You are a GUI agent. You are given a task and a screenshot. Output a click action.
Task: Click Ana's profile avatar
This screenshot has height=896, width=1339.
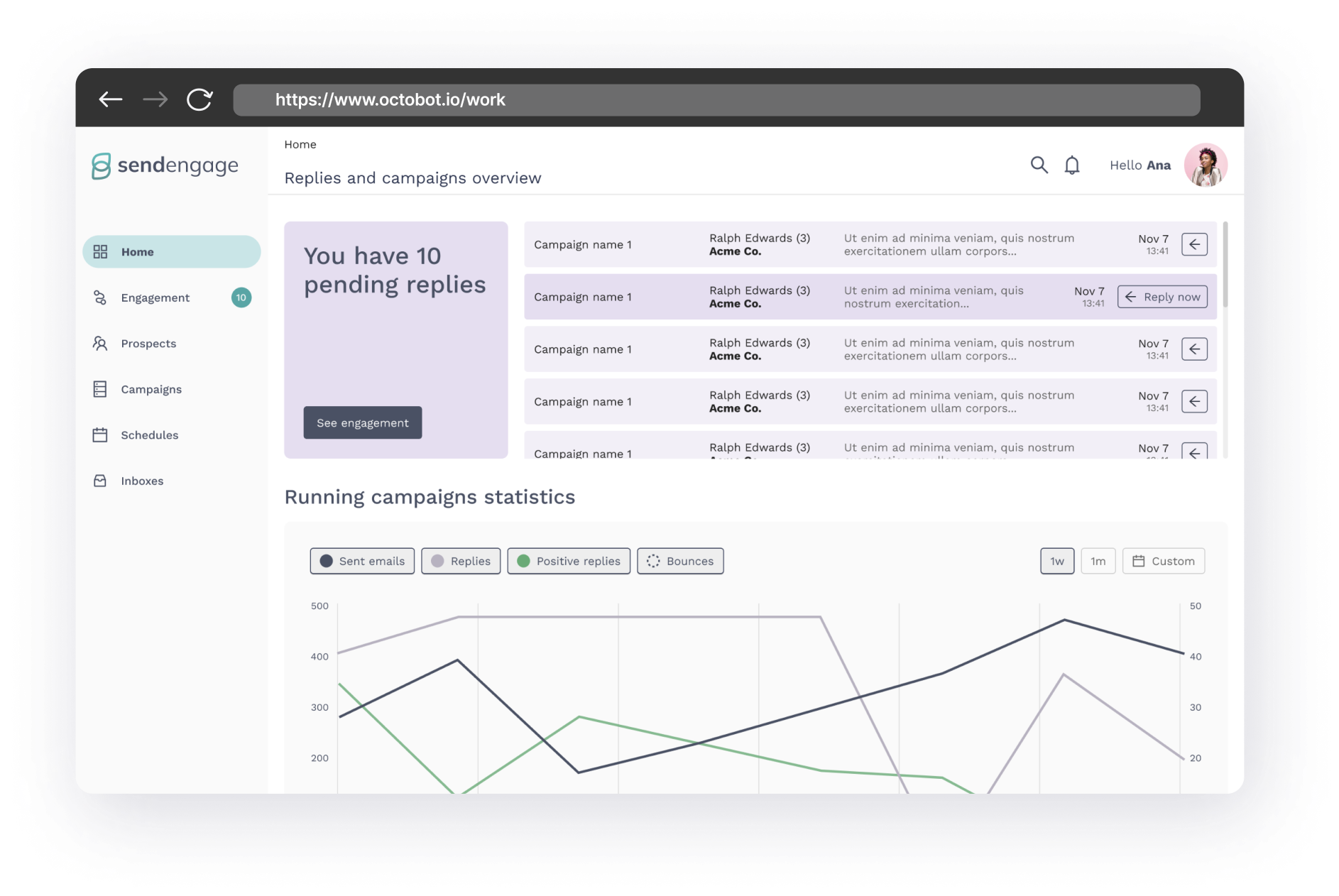point(1206,165)
